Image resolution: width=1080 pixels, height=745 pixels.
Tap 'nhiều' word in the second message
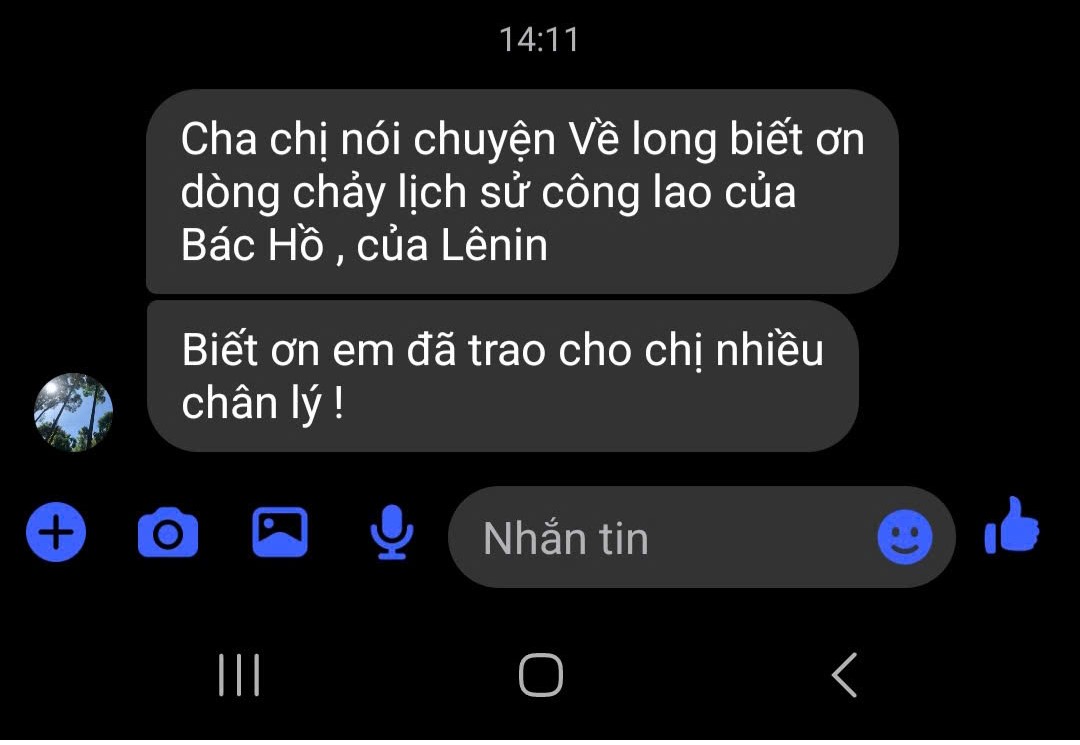[x=769, y=350]
